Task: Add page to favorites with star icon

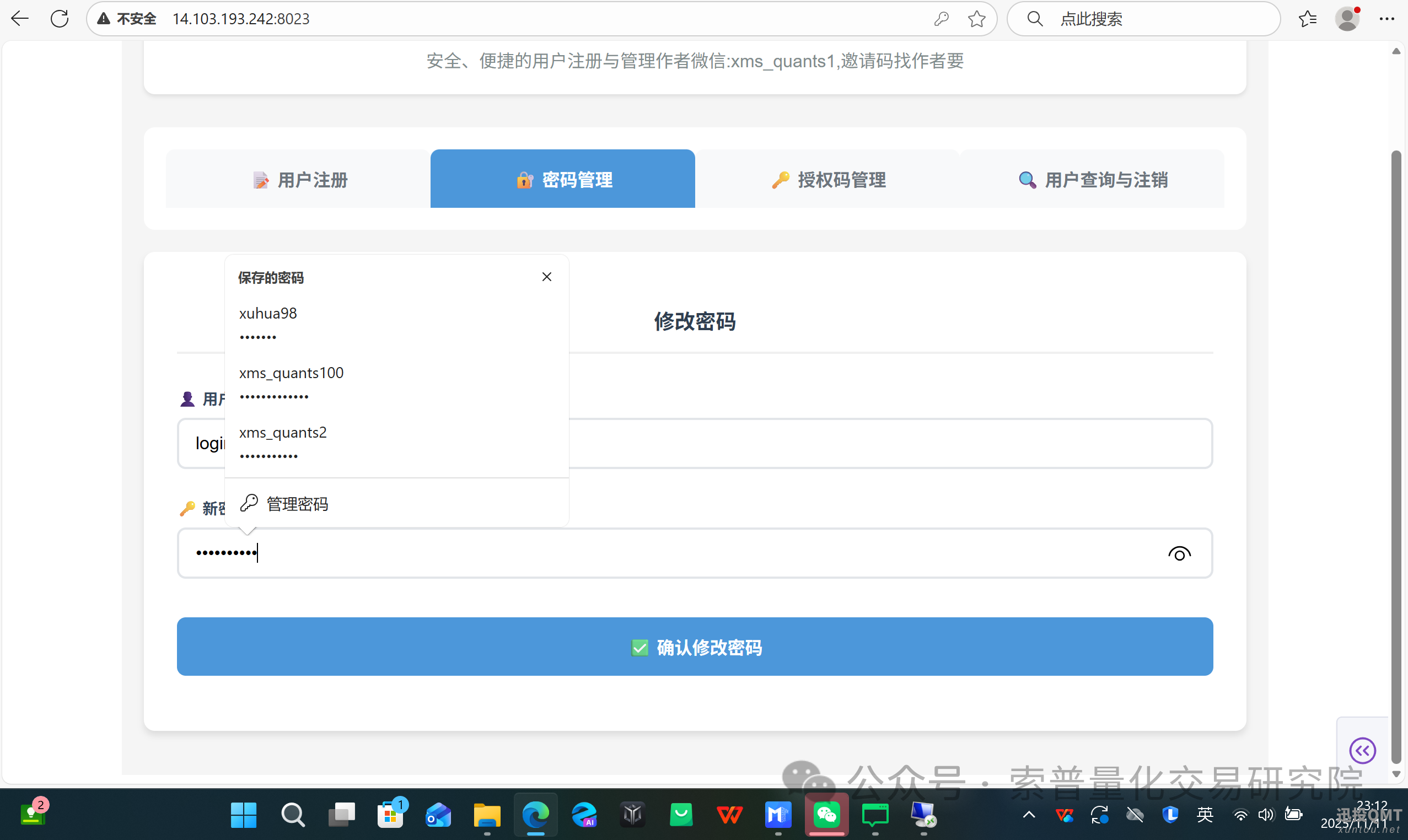Action: [x=976, y=19]
